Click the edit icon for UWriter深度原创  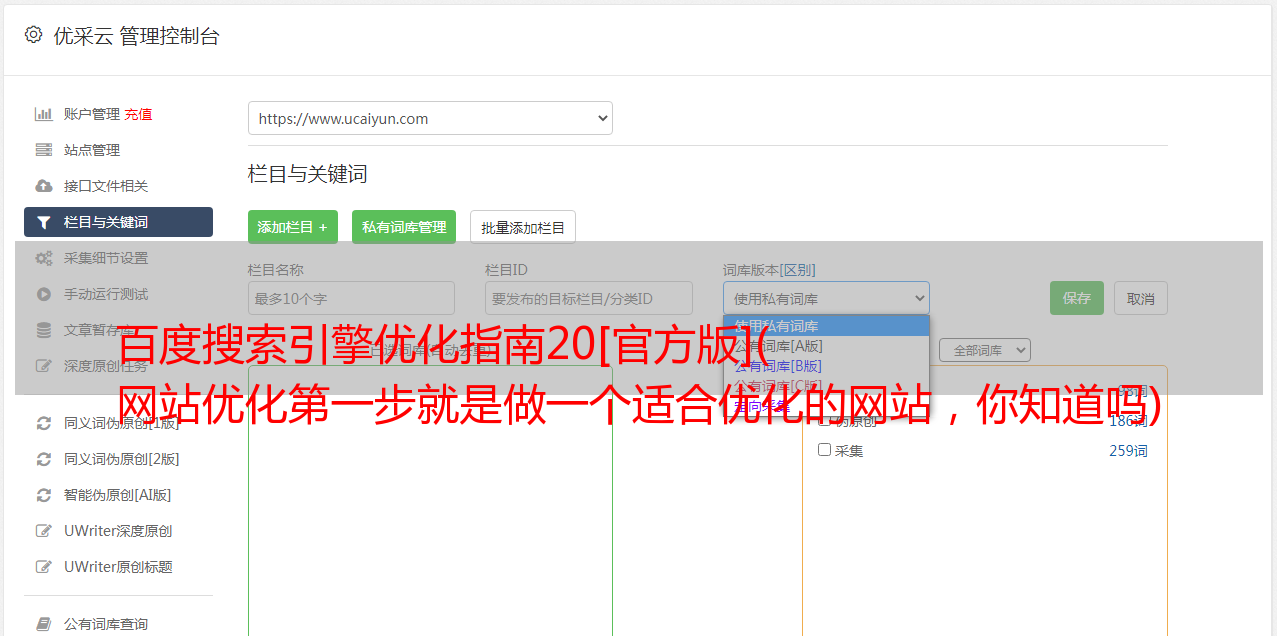(x=43, y=531)
